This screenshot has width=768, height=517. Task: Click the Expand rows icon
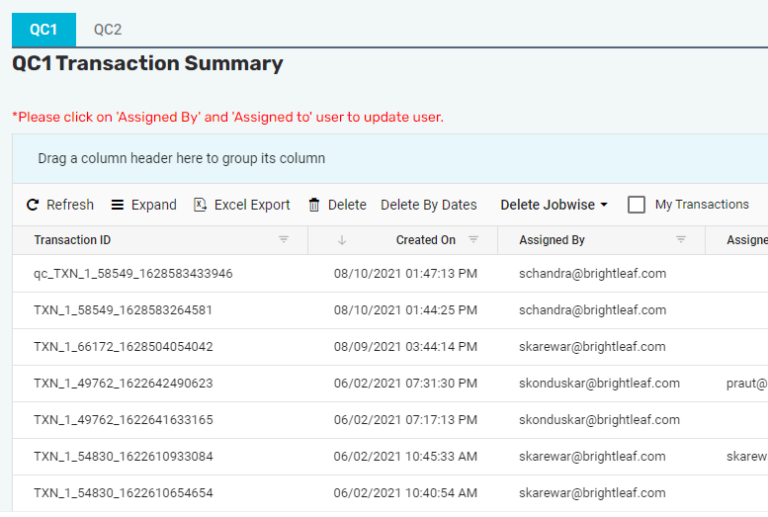click(118, 205)
